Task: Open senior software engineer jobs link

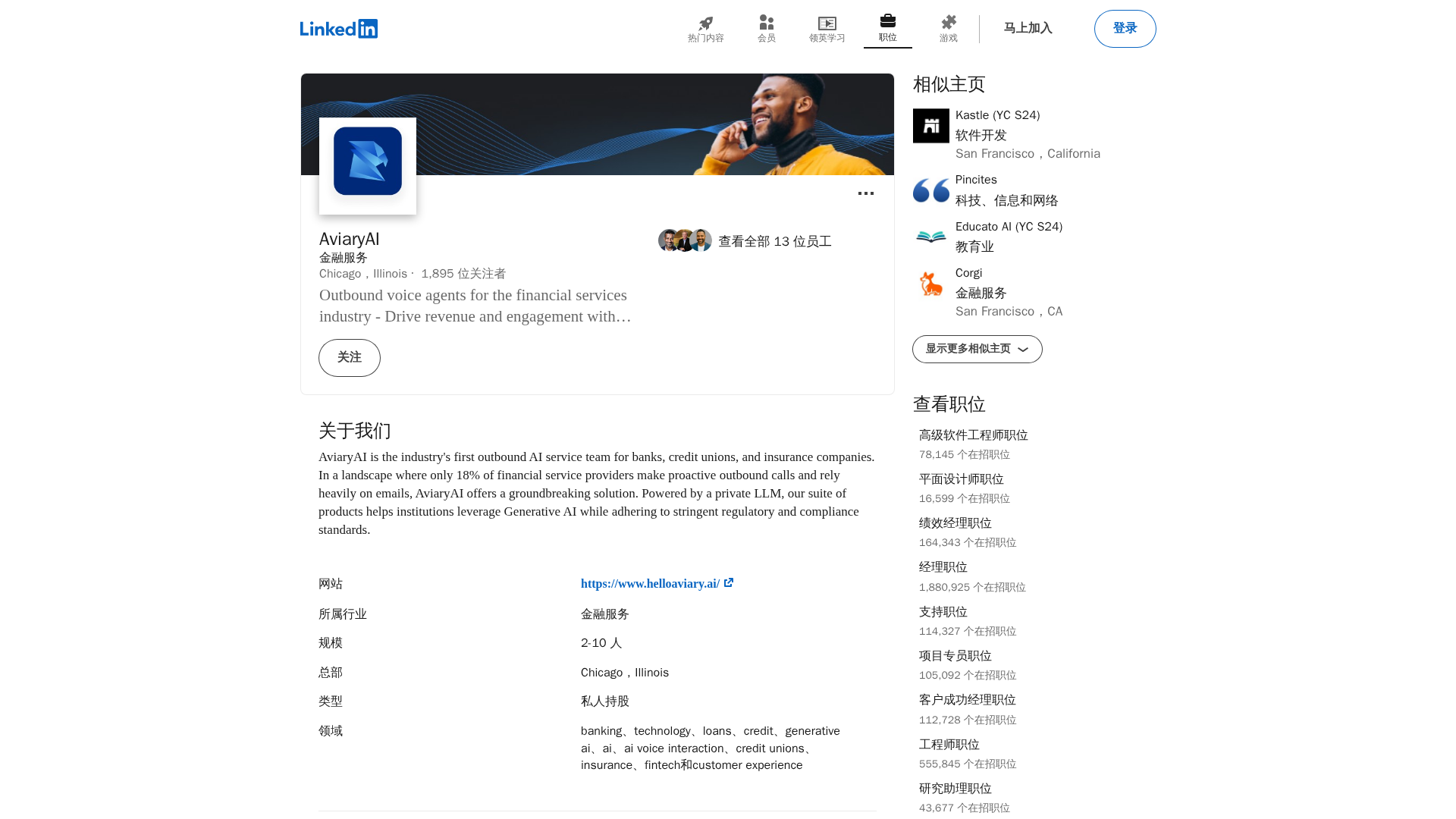Action: 973,435
